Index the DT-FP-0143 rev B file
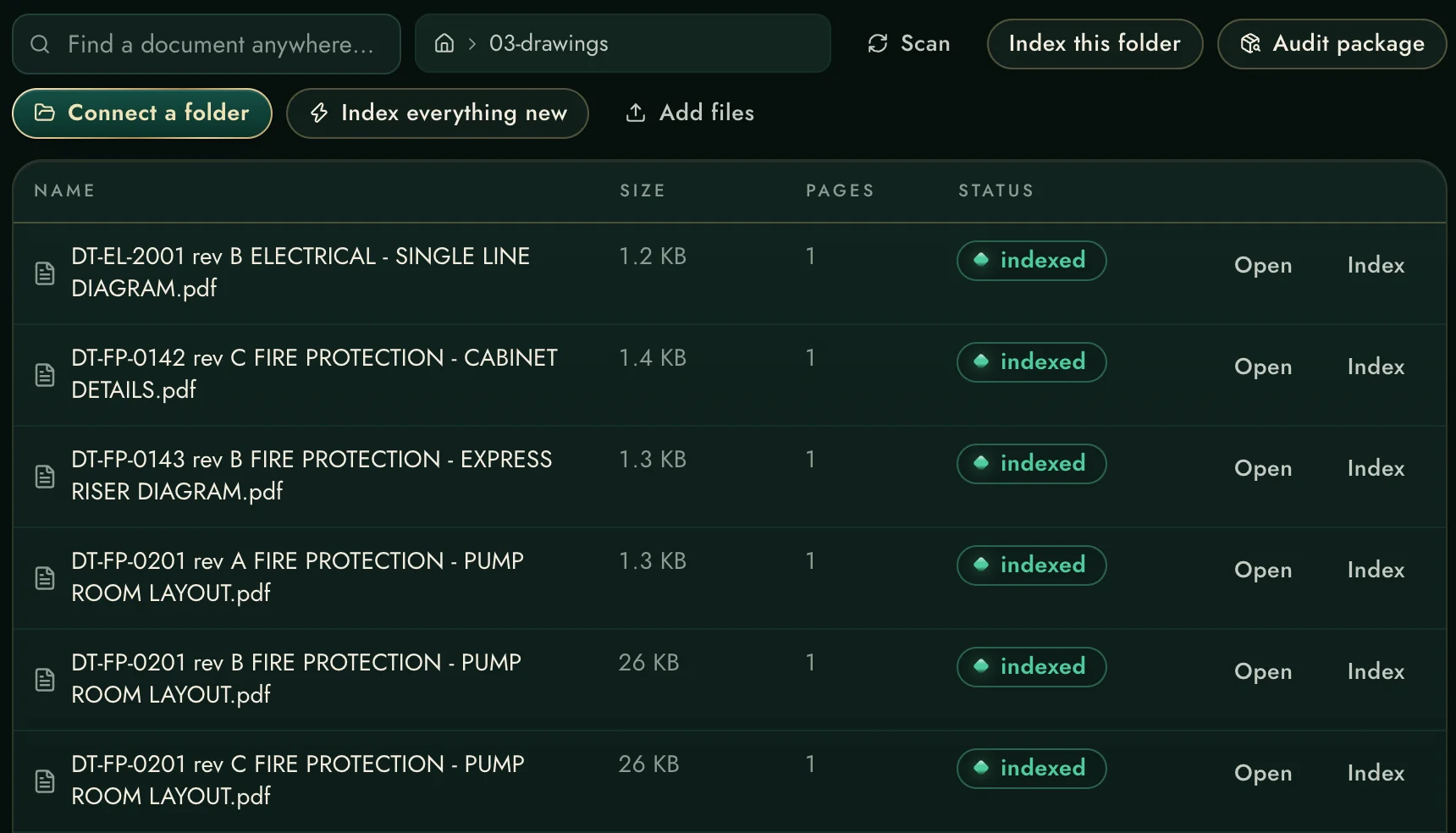Viewport: 1456px width, 833px height. tap(1376, 468)
